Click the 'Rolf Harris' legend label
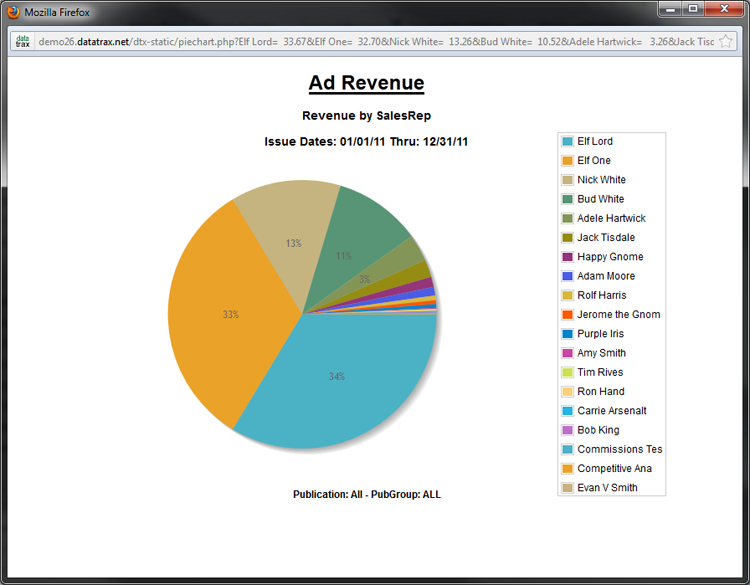The height and width of the screenshot is (585, 750). (x=602, y=295)
